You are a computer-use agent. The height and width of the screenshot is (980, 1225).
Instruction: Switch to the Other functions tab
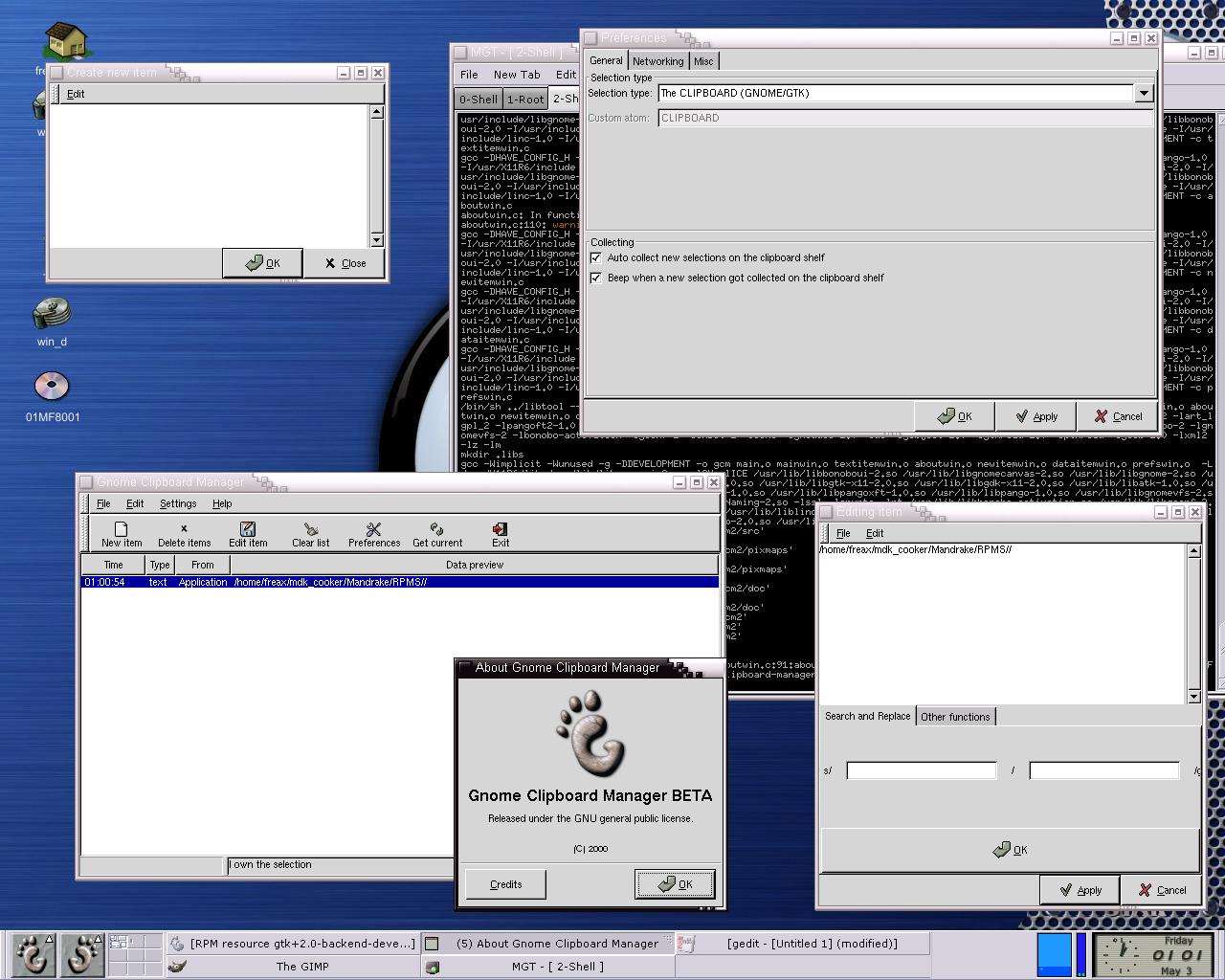click(x=955, y=716)
